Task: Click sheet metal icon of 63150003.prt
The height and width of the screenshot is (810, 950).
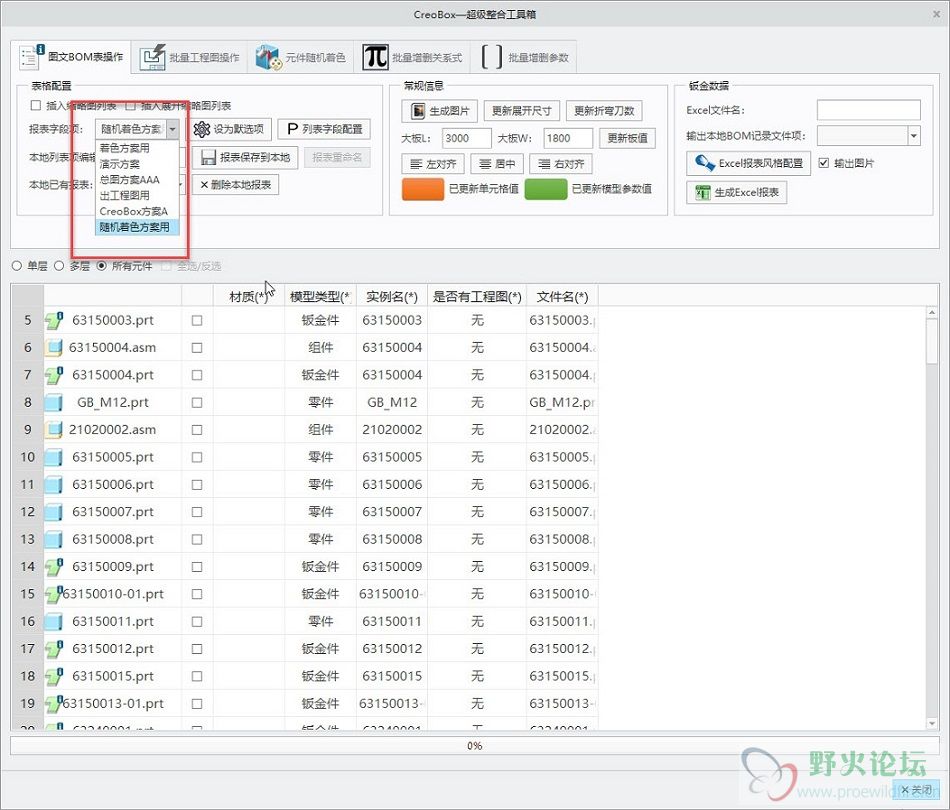Action: [x=54, y=320]
